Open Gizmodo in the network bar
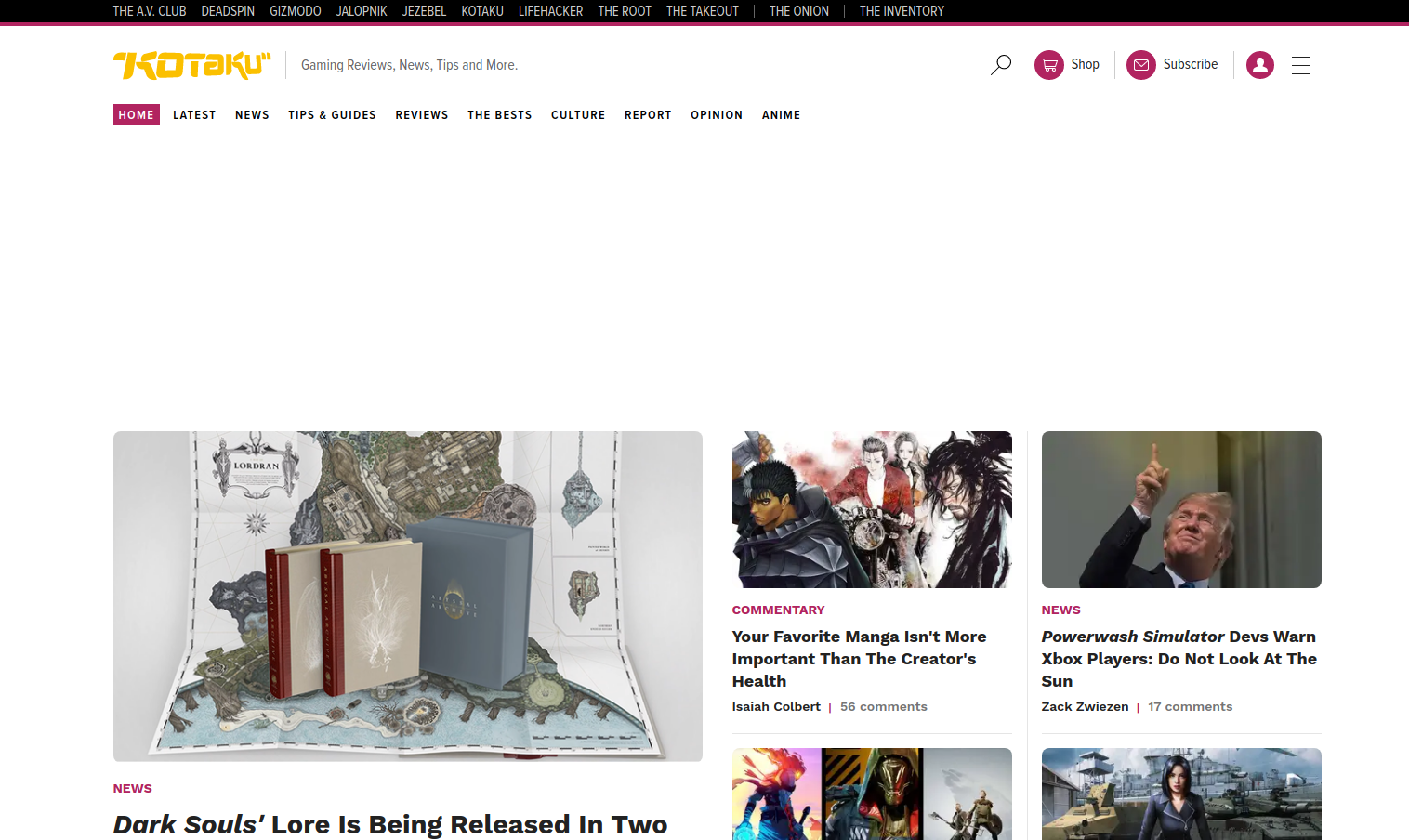Screen dimensions: 1409x840 [296, 11]
